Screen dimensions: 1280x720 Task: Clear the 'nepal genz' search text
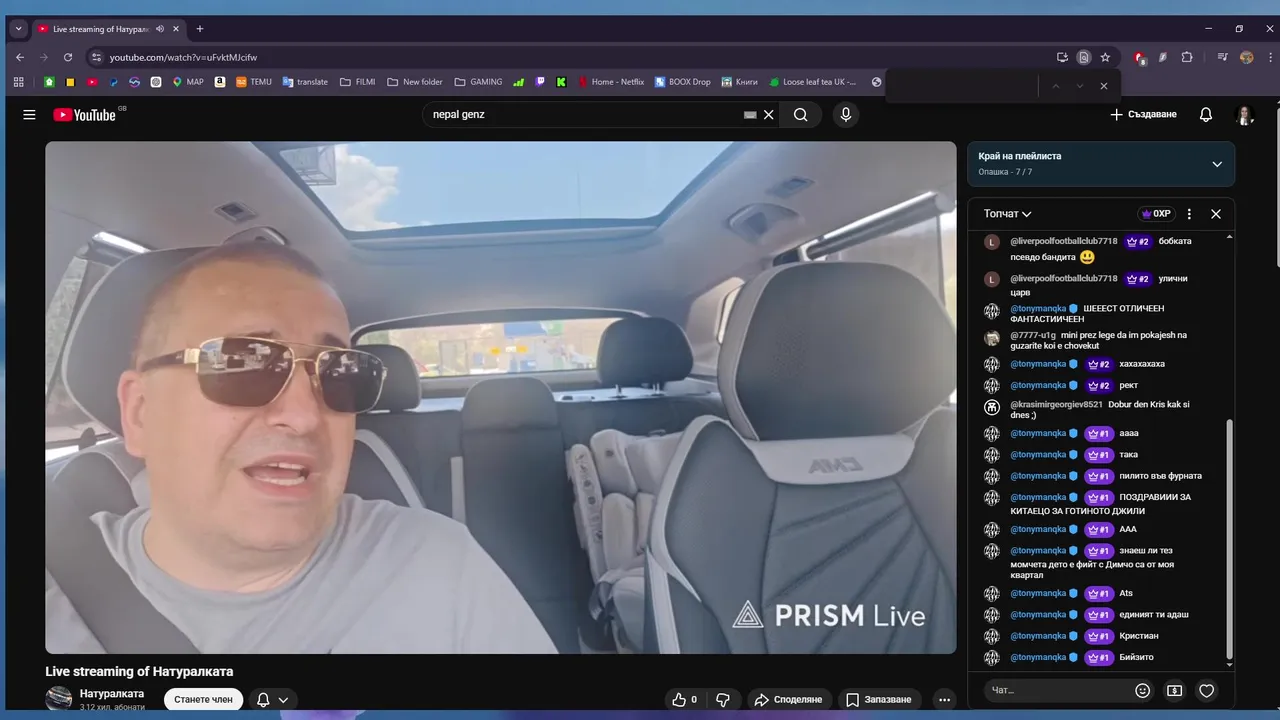(x=769, y=115)
